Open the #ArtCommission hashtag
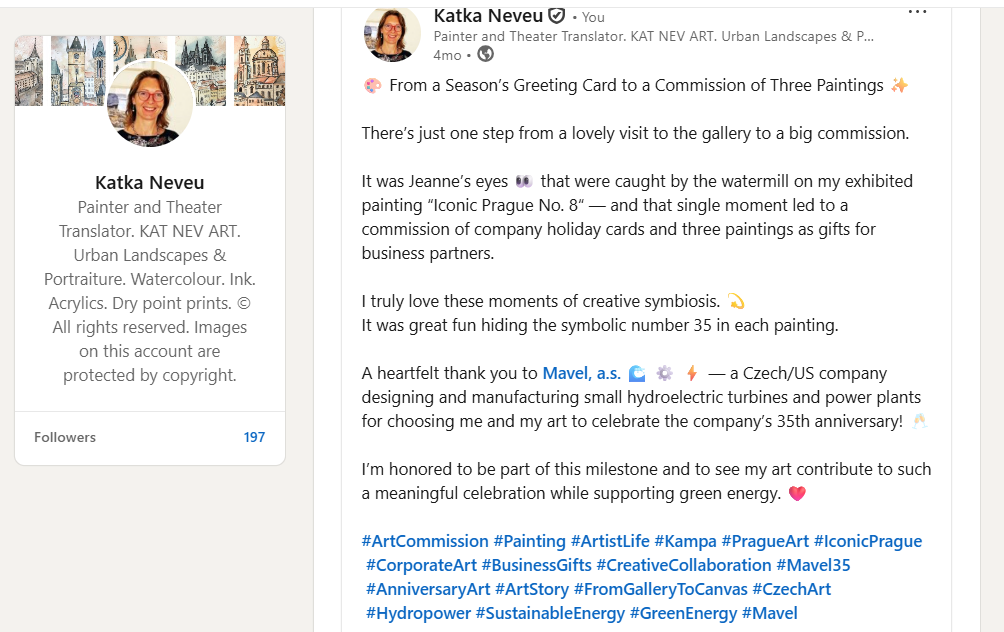 pyautogui.click(x=425, y=541)
